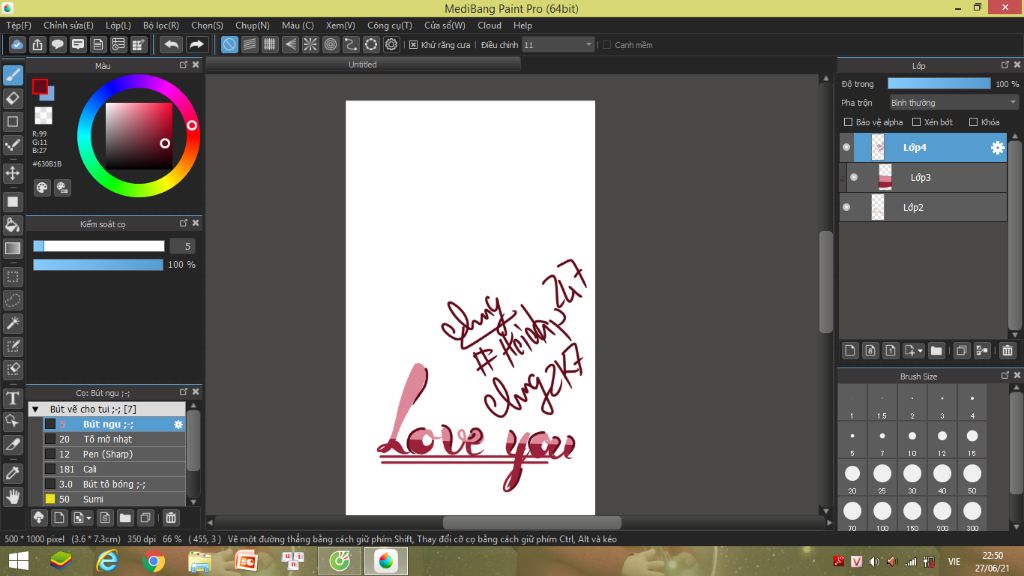Click the brush size value field showing 5

pyautogui.click(x=183, y=246)
